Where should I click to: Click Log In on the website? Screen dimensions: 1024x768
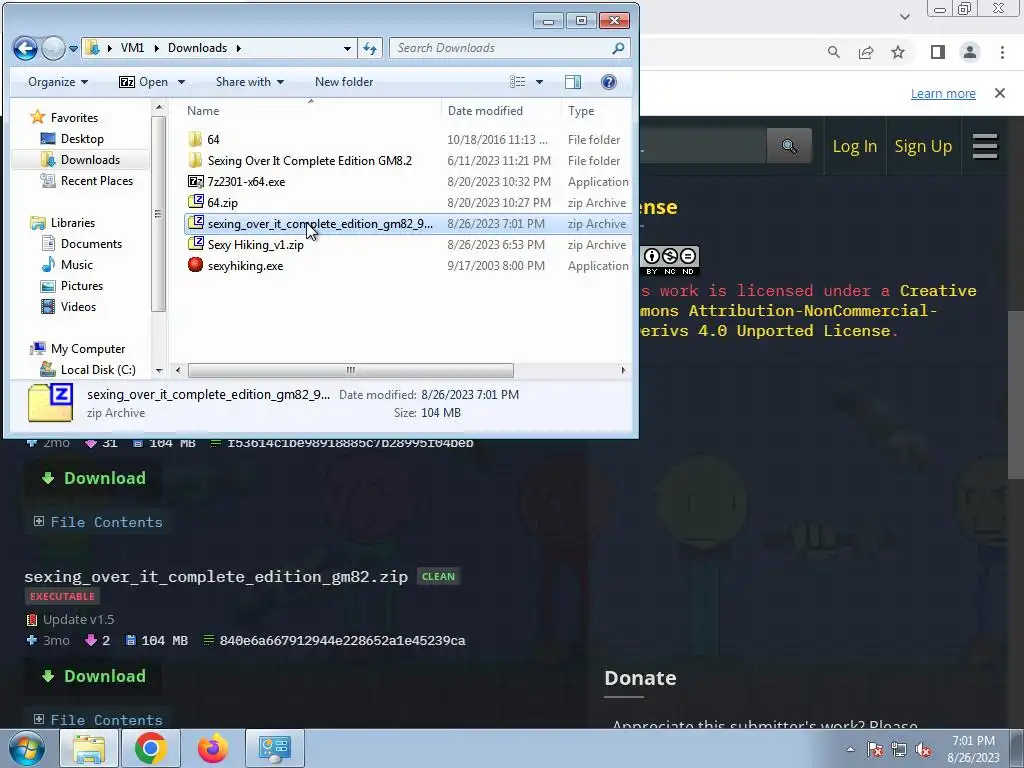click(x=854, y=146)
